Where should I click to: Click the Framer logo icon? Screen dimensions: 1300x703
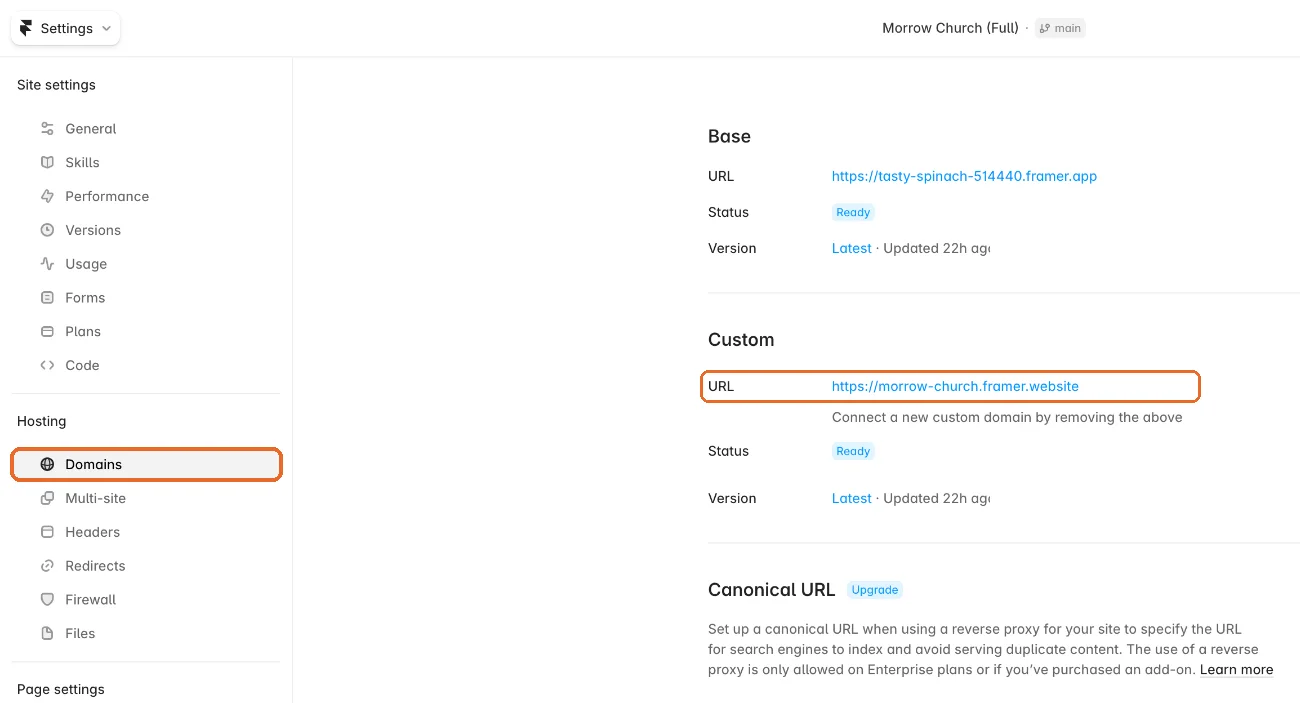(x=26, y=28)
